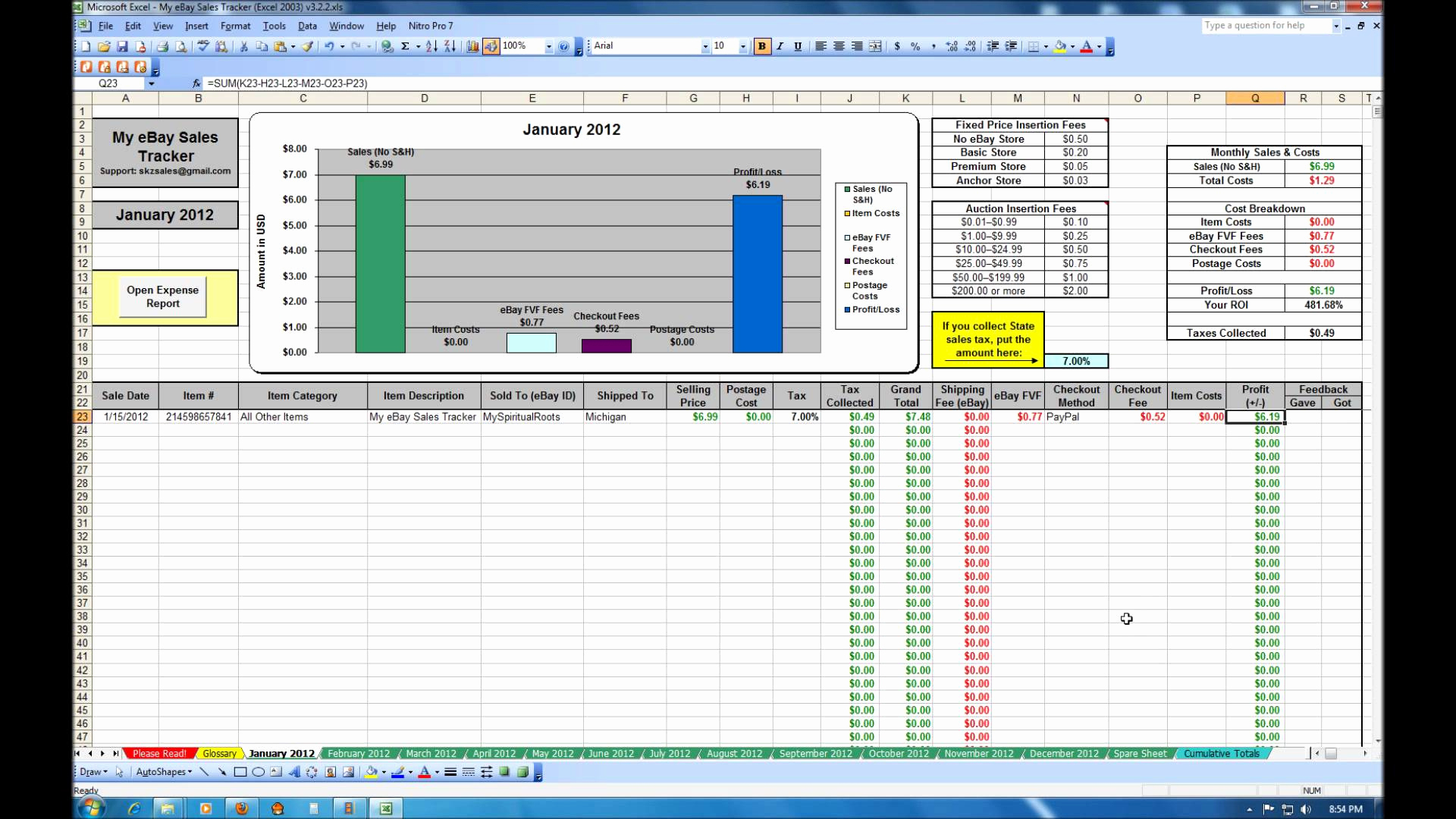The width and height of the screenshot is (1456, 819).
Task: Apply the Format Painter
Action: (307, 46)
